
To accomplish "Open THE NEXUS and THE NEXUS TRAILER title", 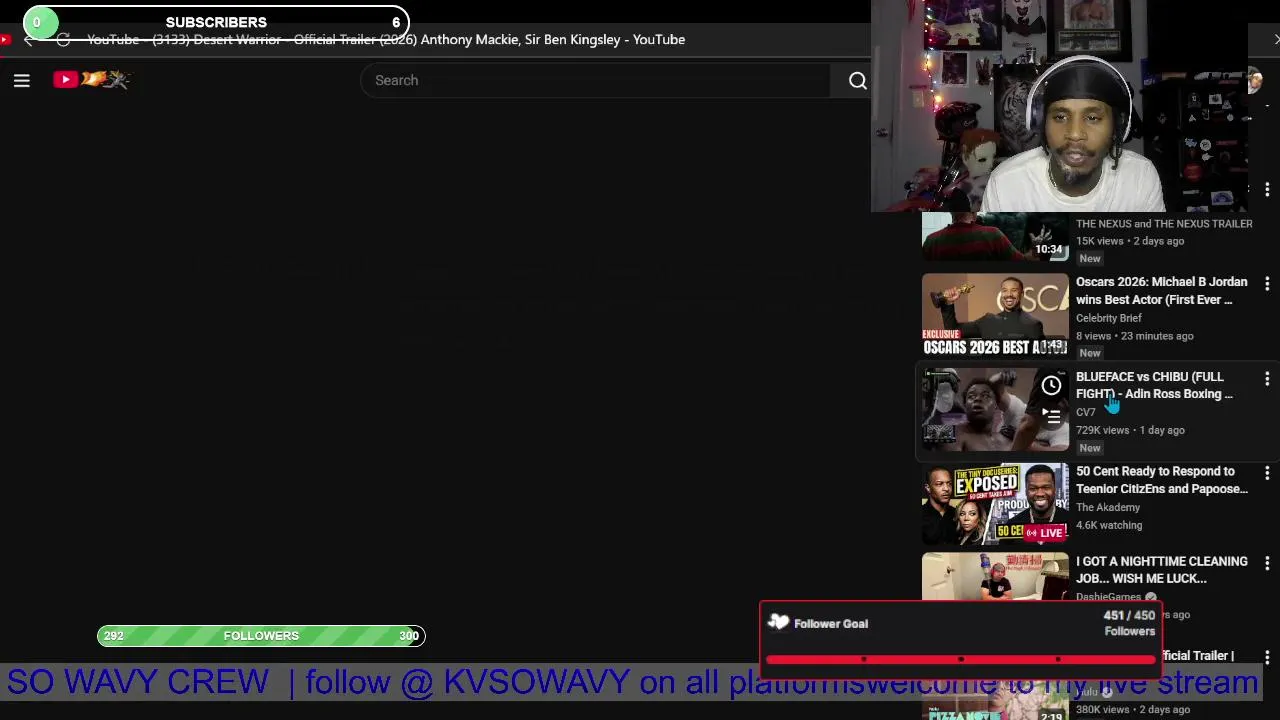I will click(1164, 224).
